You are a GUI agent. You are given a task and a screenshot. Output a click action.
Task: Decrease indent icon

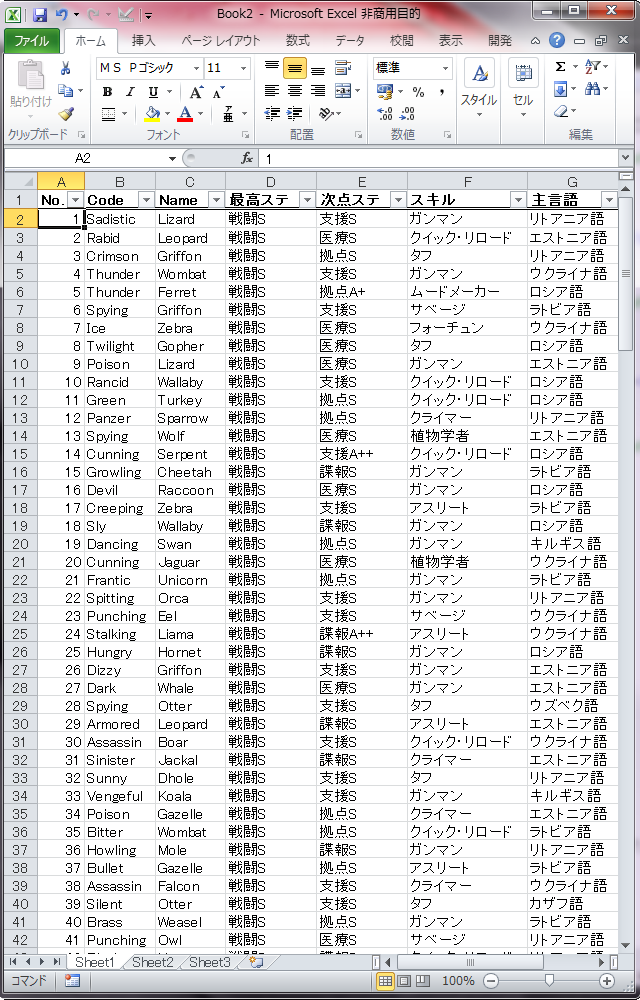pos(272,114)
